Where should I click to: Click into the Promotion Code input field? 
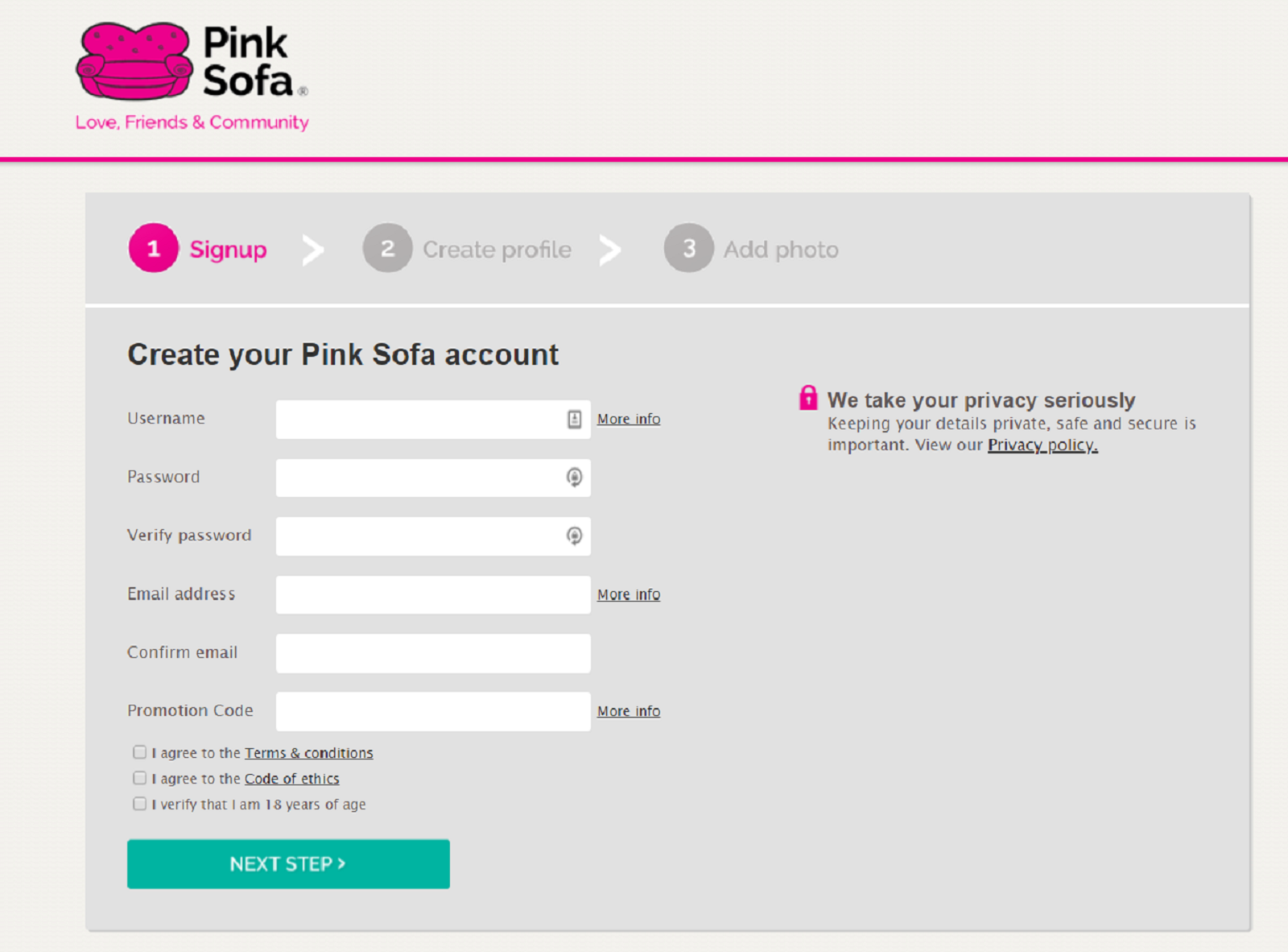point(432,711)
